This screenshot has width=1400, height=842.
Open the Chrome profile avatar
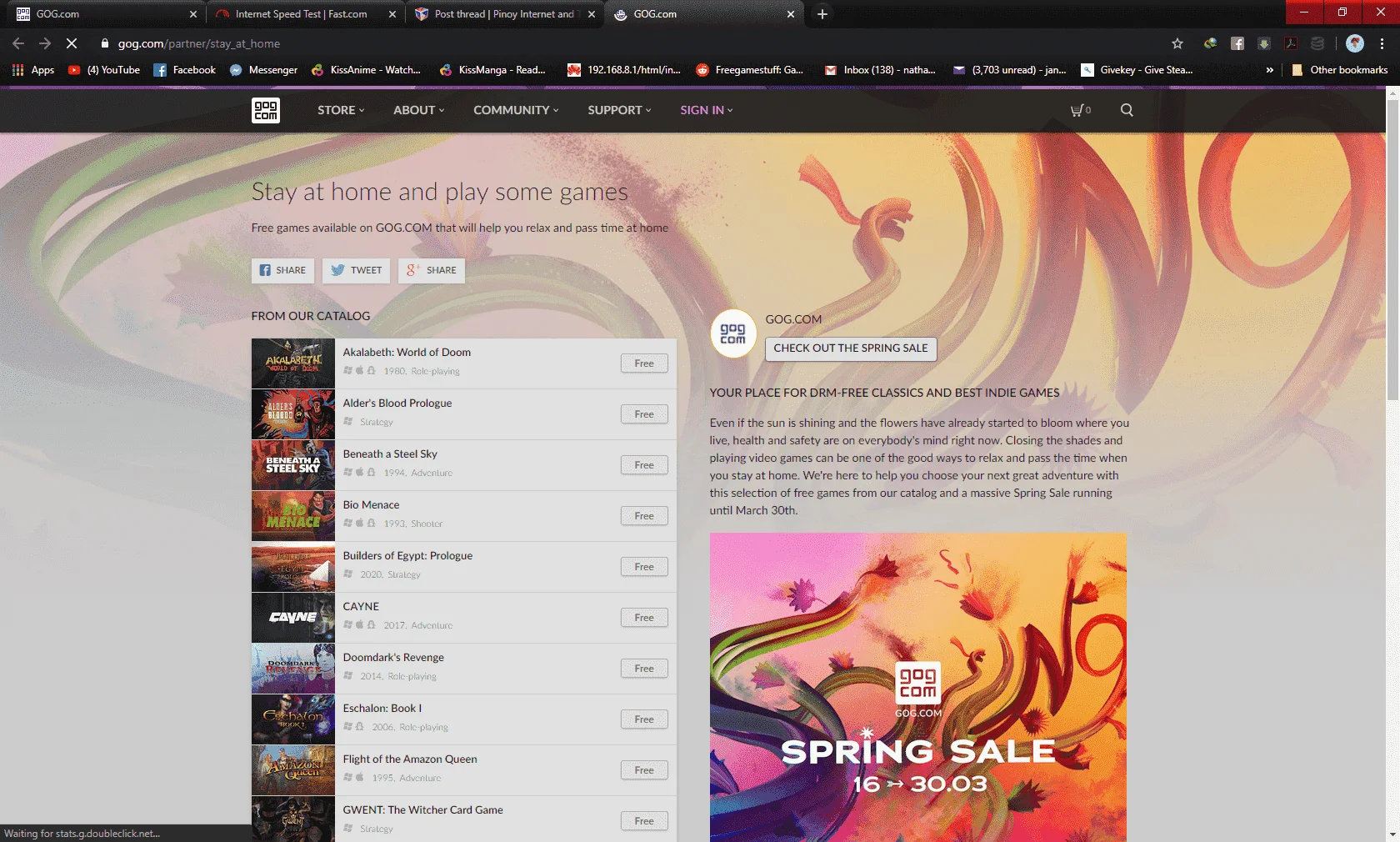point(1355,43)
